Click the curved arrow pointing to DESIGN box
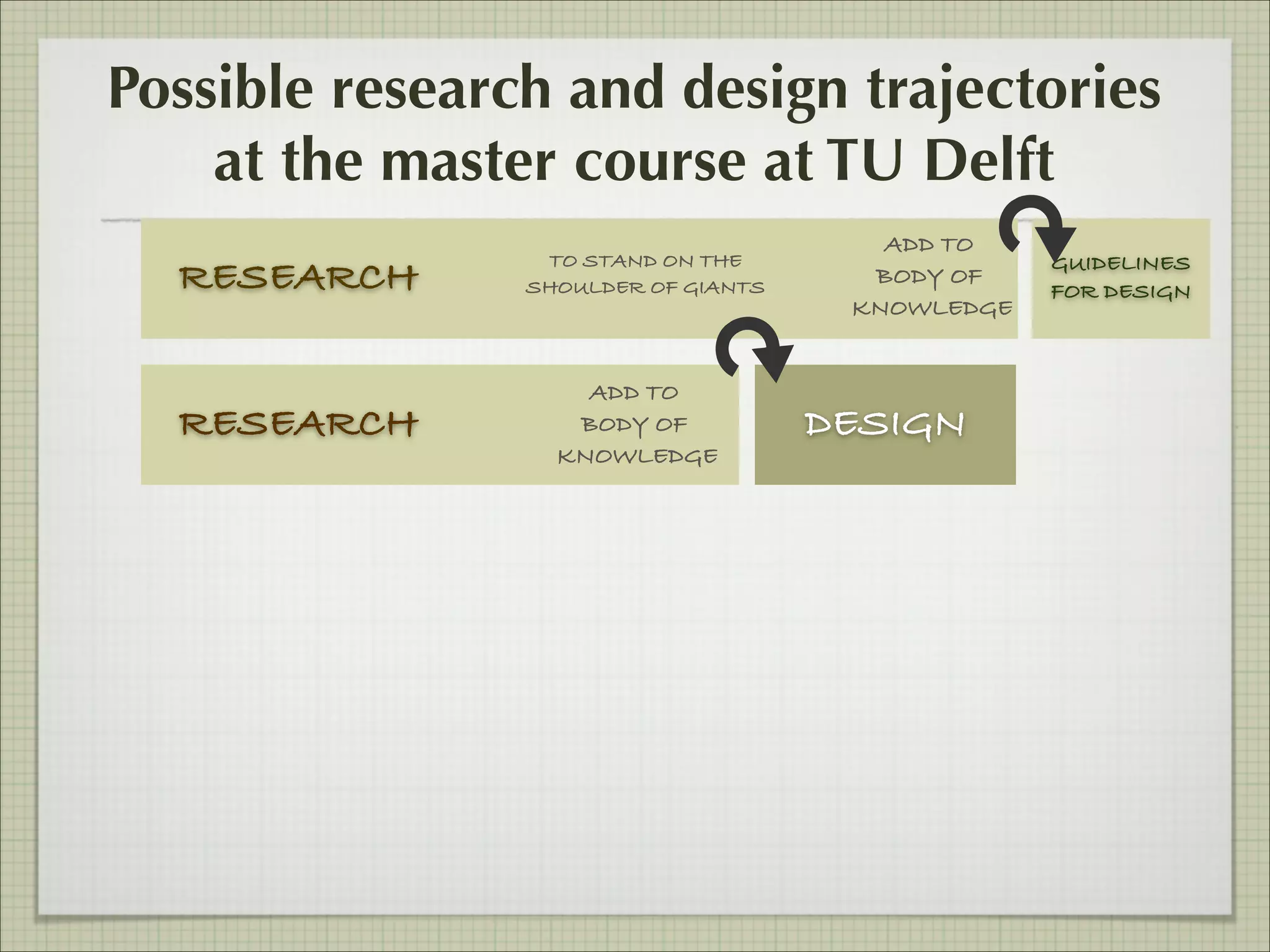1270x952 pixels. tap(754, 348)
